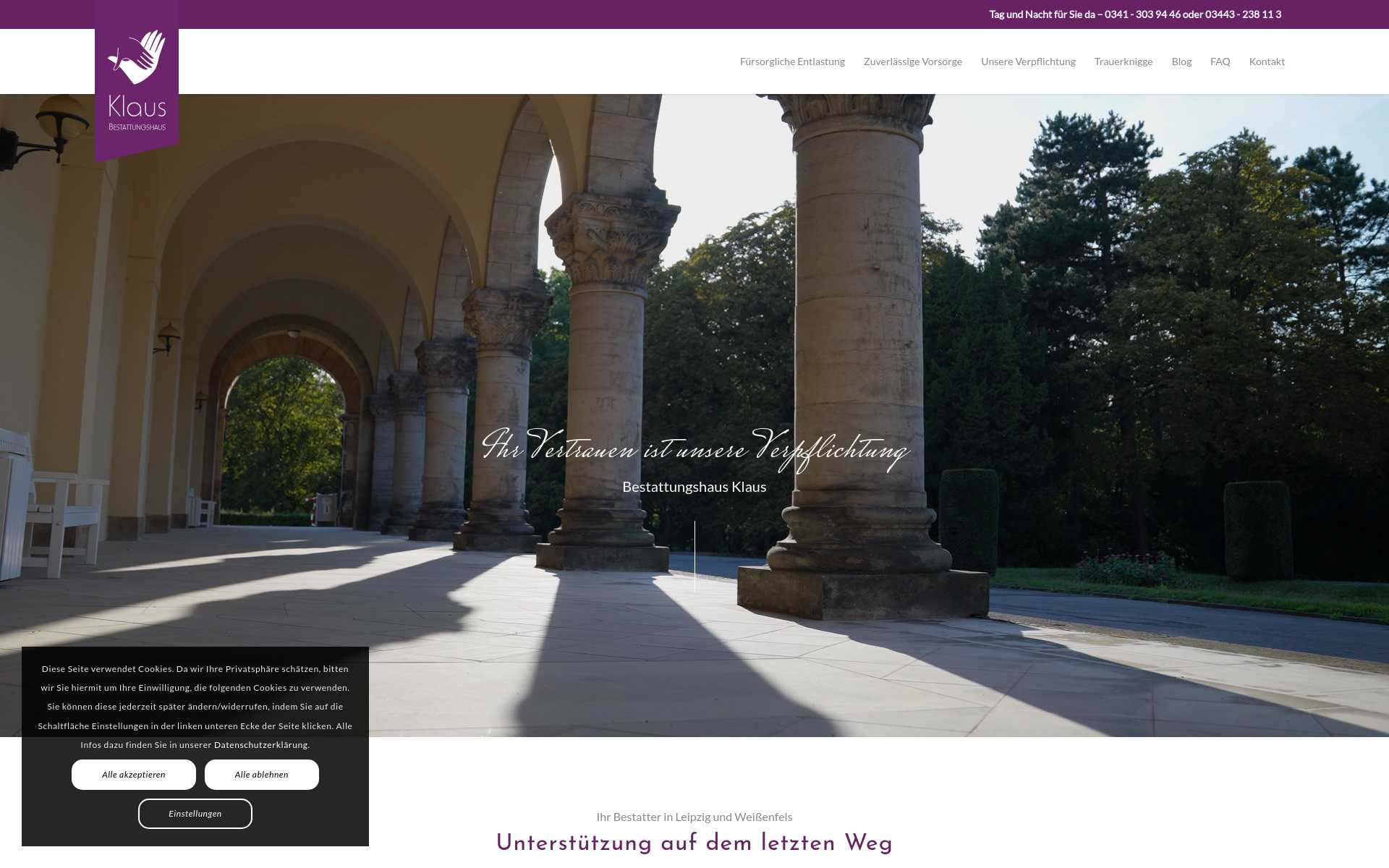
Task: Click the hands icon in the logo
Action: [137, 56]
